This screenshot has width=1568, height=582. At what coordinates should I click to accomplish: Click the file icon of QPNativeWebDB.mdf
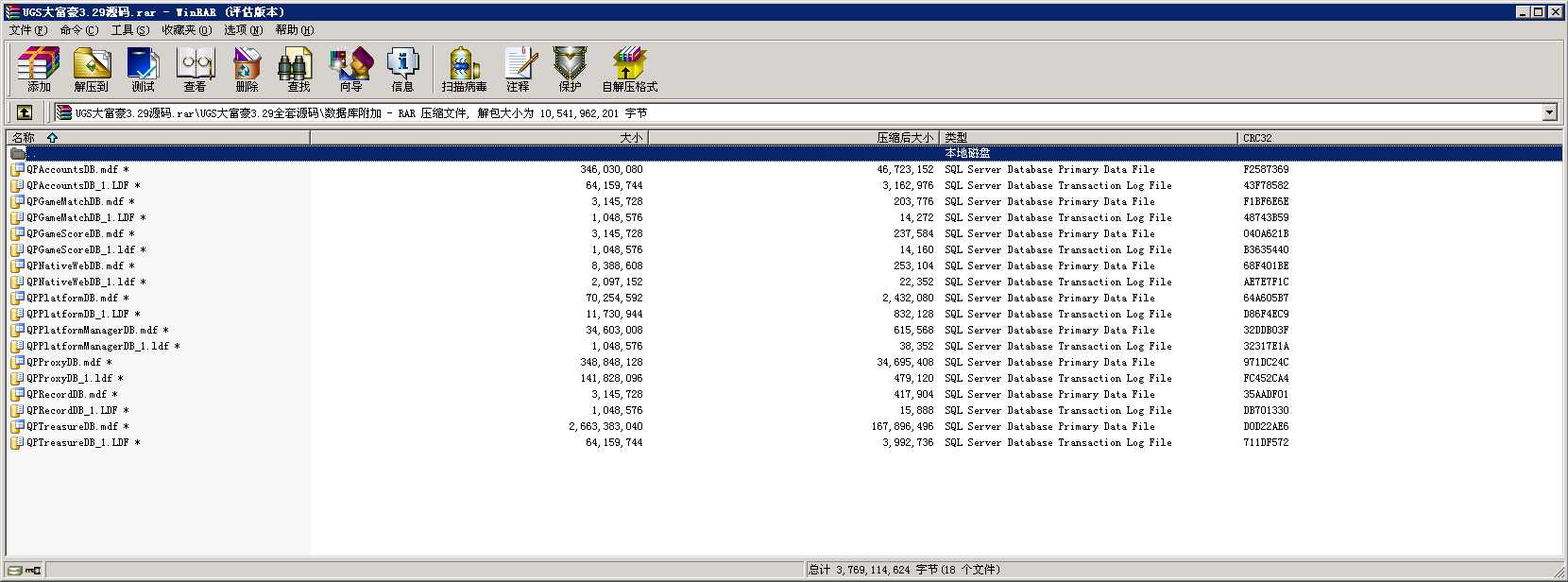(x=17, y=266)
